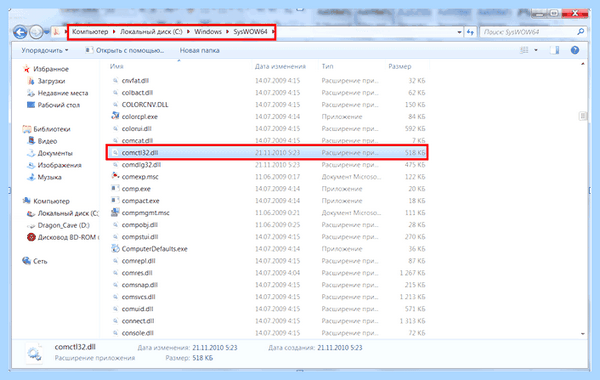The image size is (600, 380).
Task: Open the Документы library
Action: point(50,153)
